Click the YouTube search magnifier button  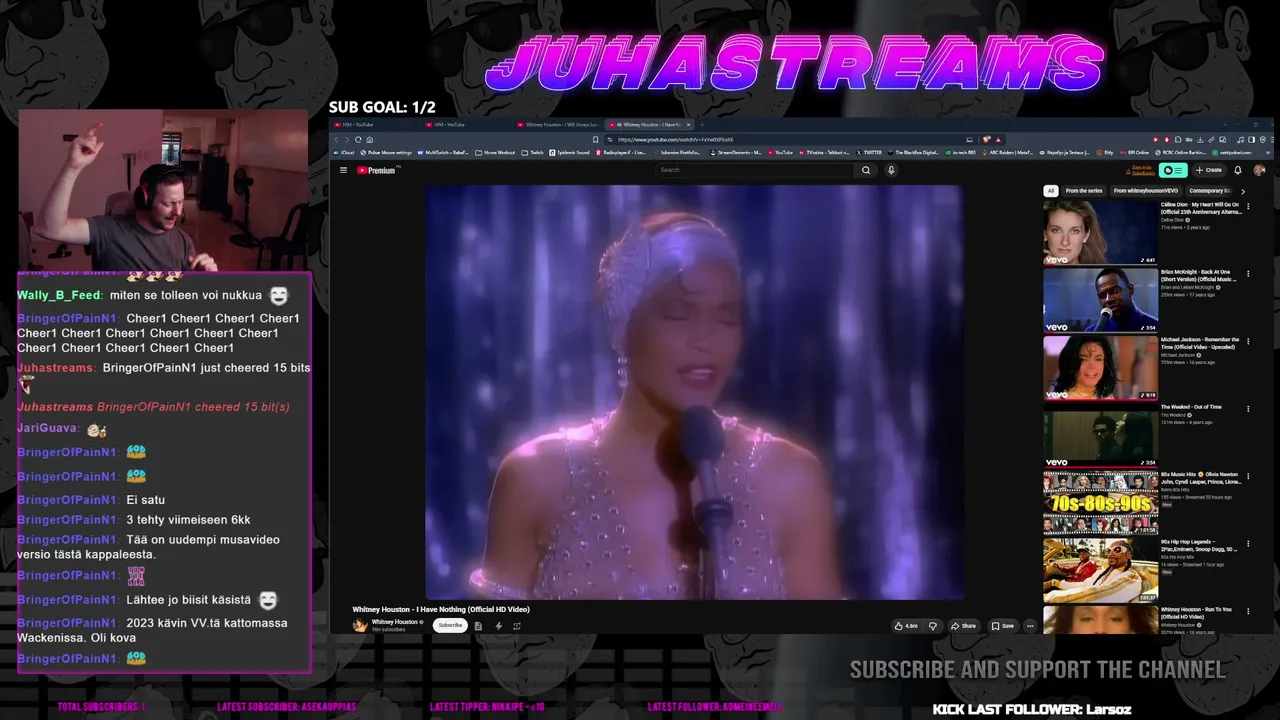click(866, 170)
